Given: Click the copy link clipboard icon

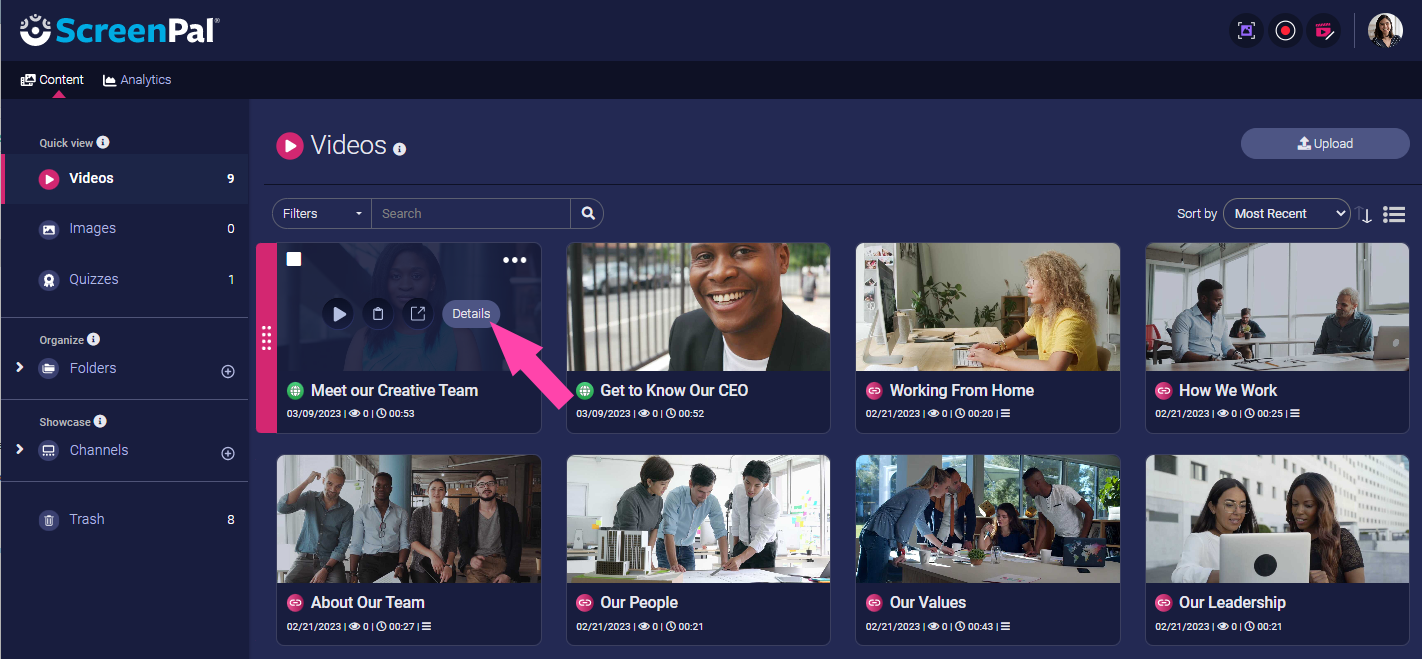Looking at the screenshot, I should (378, 314).
